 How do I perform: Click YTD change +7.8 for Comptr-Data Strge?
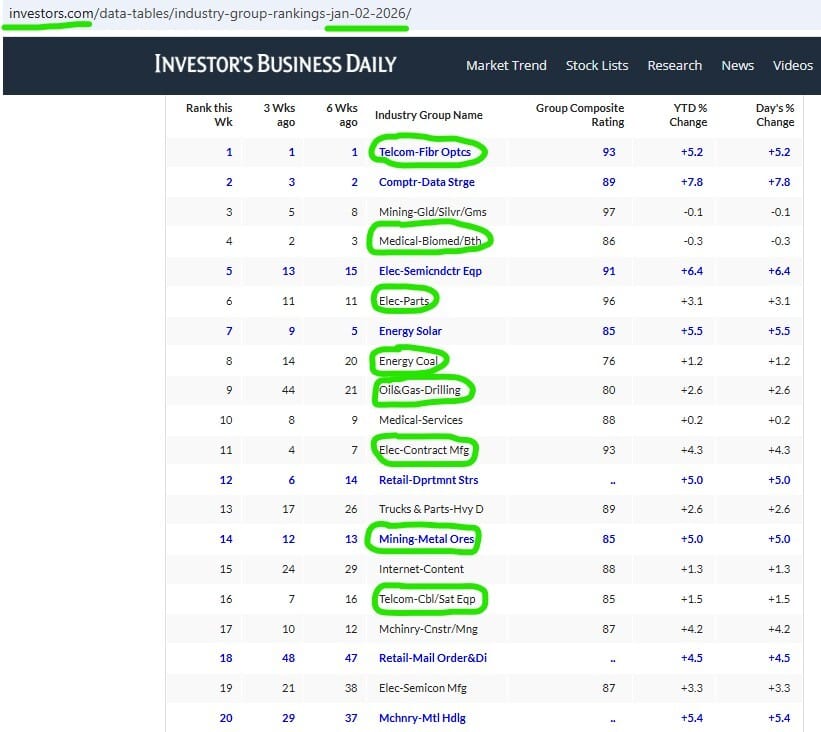pos(692,182)
